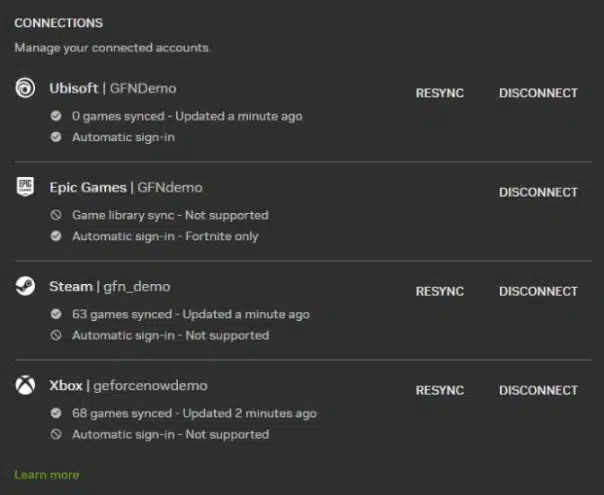Click checkmark icon beside 63 games synced
This screenshot has width=604, height=495.
[x=56, y=314]
